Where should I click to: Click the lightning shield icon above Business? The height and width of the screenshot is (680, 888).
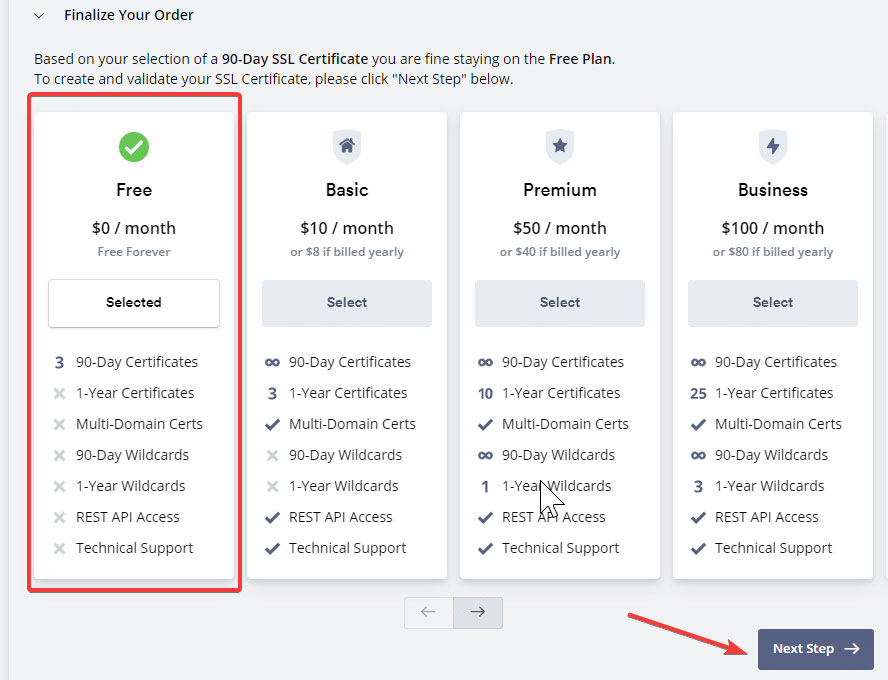(x=773, y=147)
